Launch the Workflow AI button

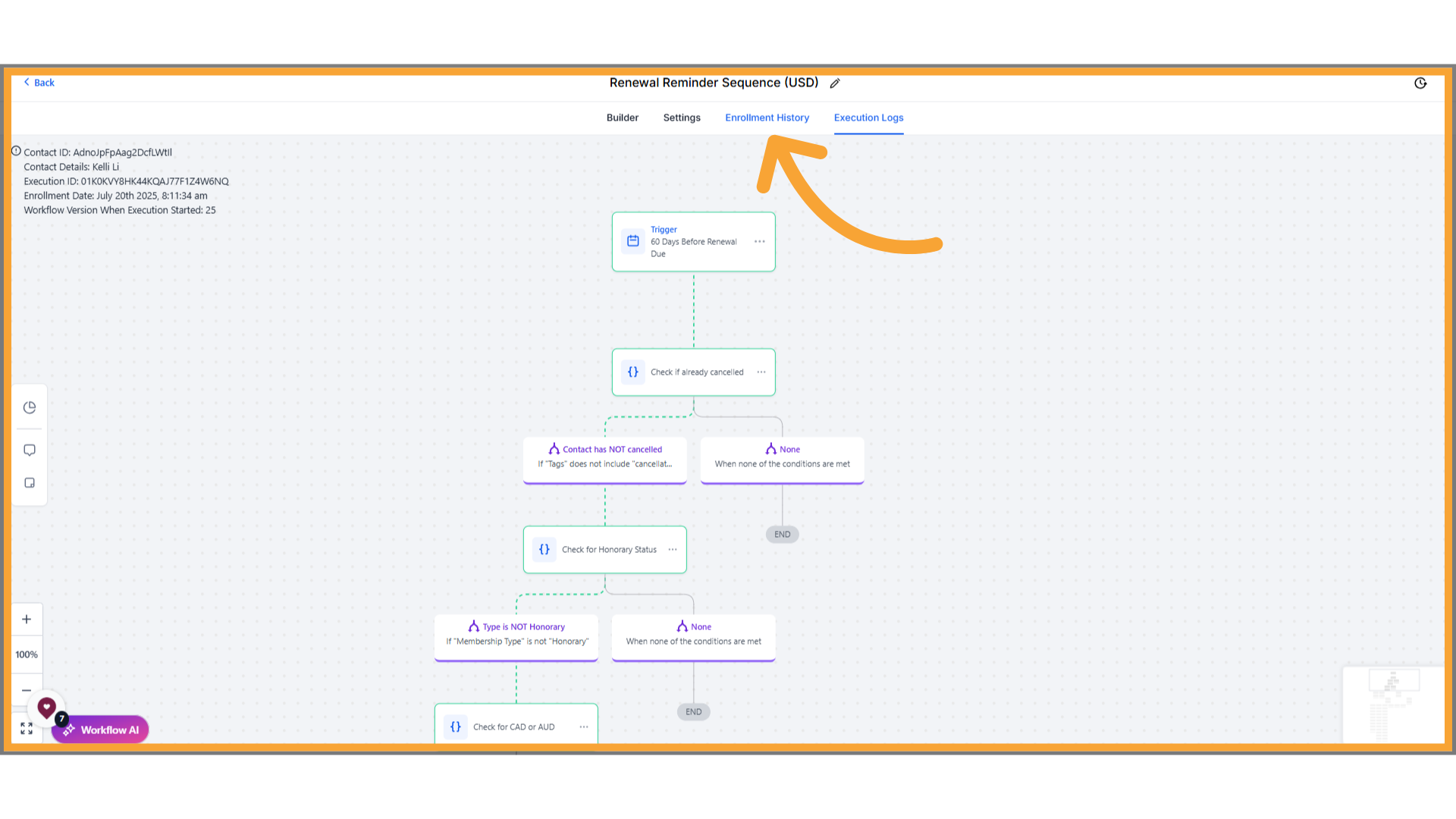click(x=101, y=730)
